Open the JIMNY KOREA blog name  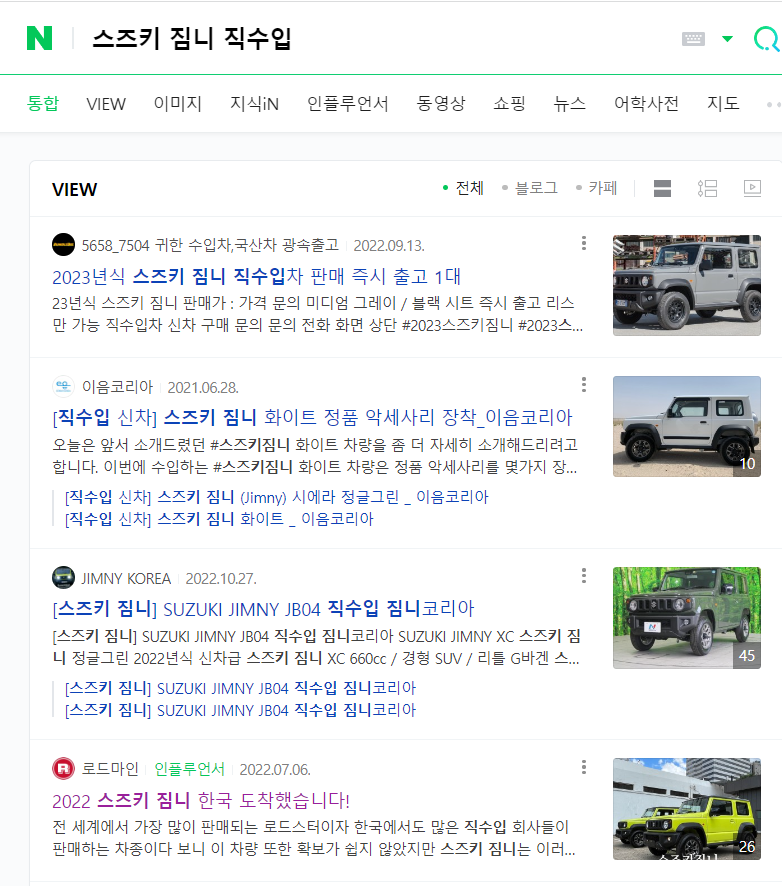pos(126,579)
